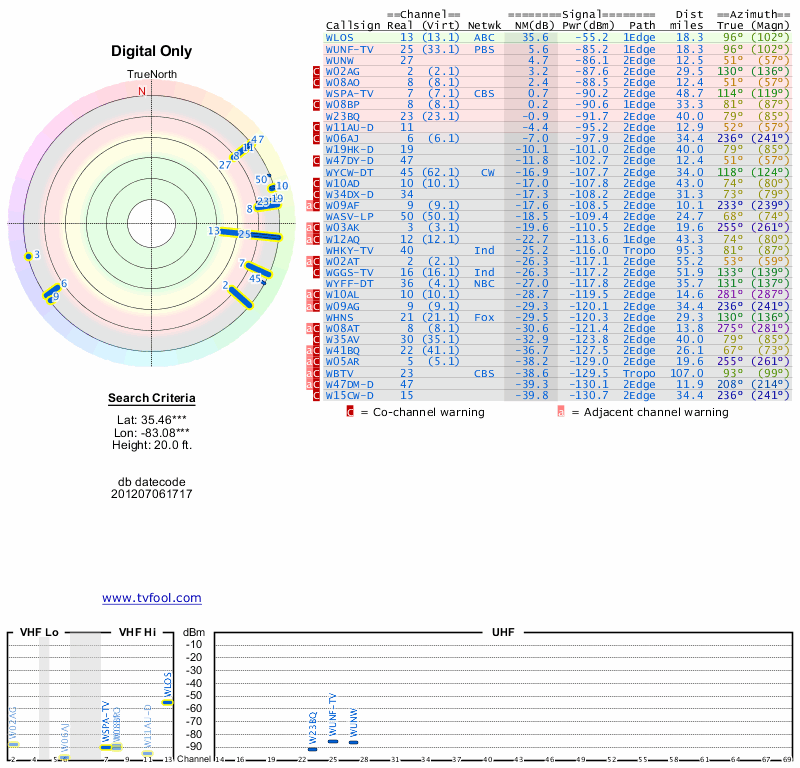Select the WSPA-TV callsign in the table
This screenshot has width=800, height=768.
350,93
